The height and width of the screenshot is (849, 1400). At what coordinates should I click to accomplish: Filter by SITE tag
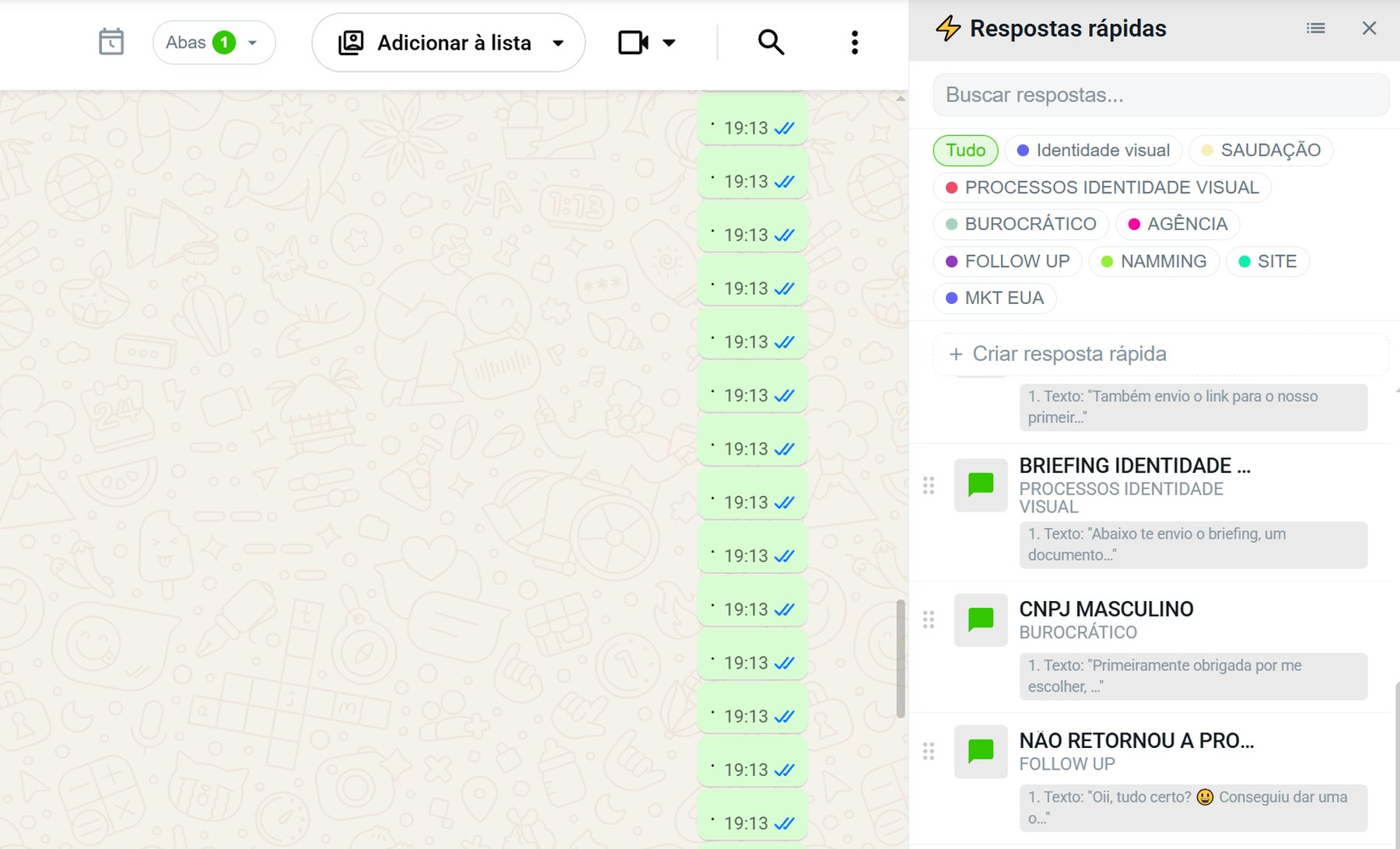(1268, 261)
